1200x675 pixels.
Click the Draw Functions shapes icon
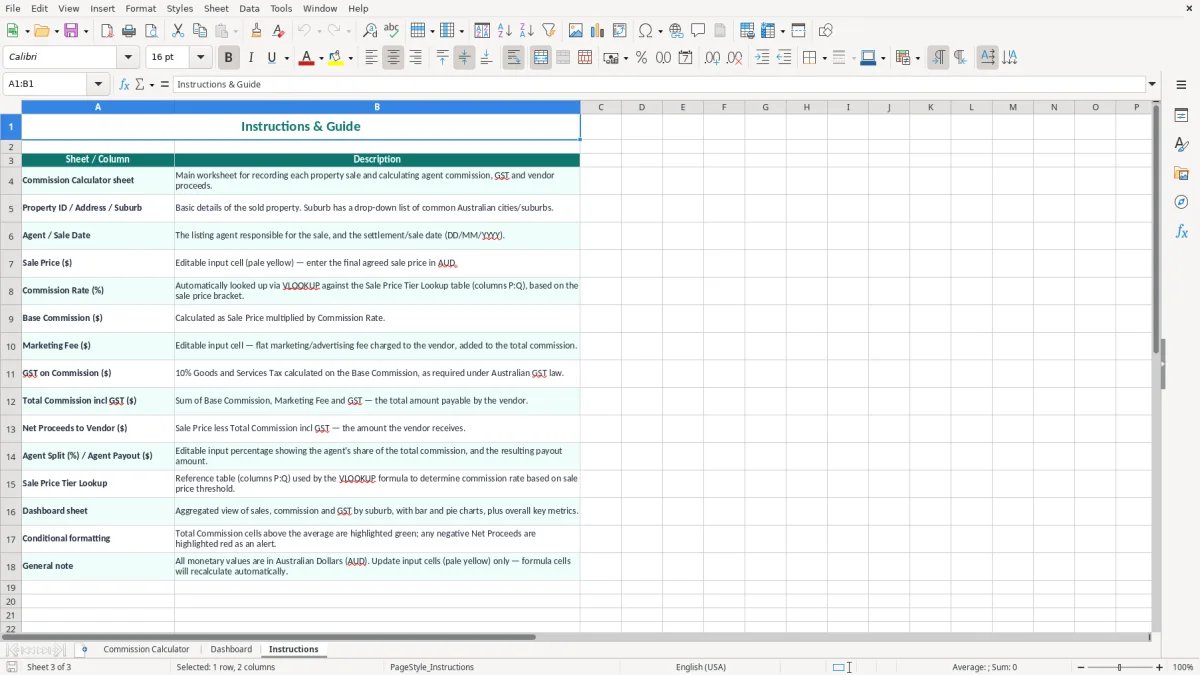click(x=825, y=31)
